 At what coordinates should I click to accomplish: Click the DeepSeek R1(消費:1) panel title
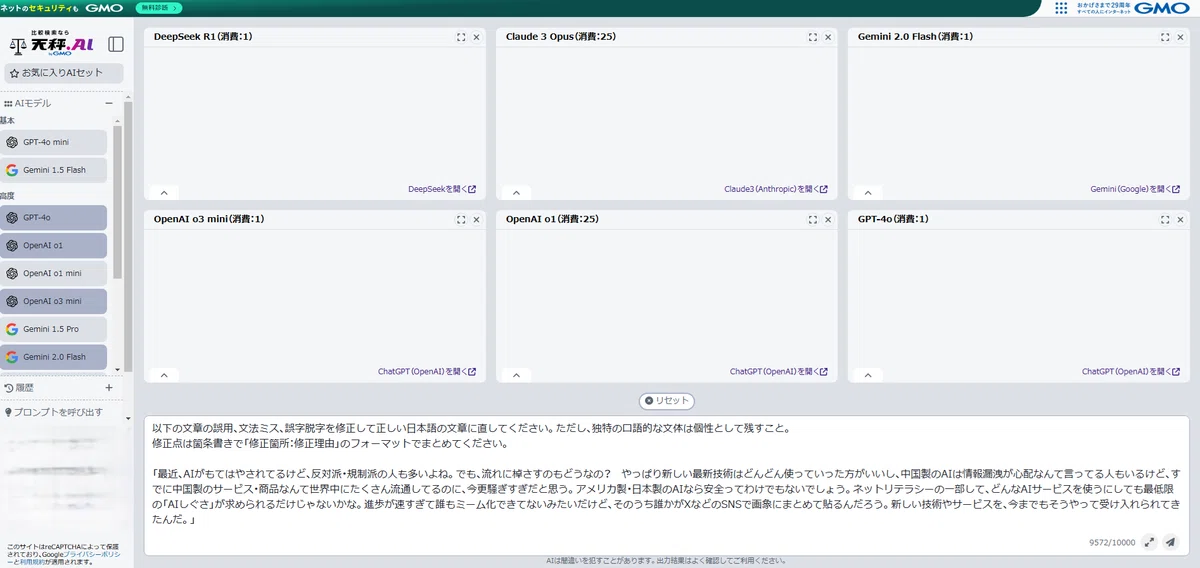point(203,37)
